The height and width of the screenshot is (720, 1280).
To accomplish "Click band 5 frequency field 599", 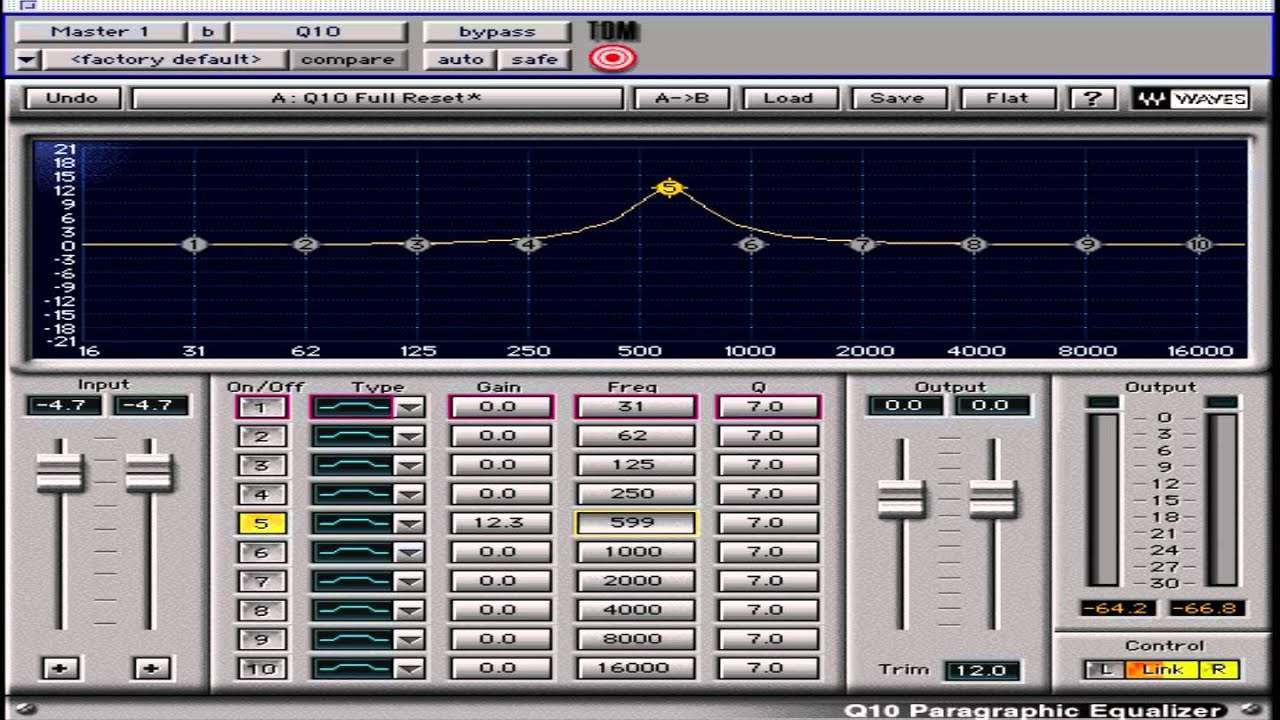I will 634,523.
